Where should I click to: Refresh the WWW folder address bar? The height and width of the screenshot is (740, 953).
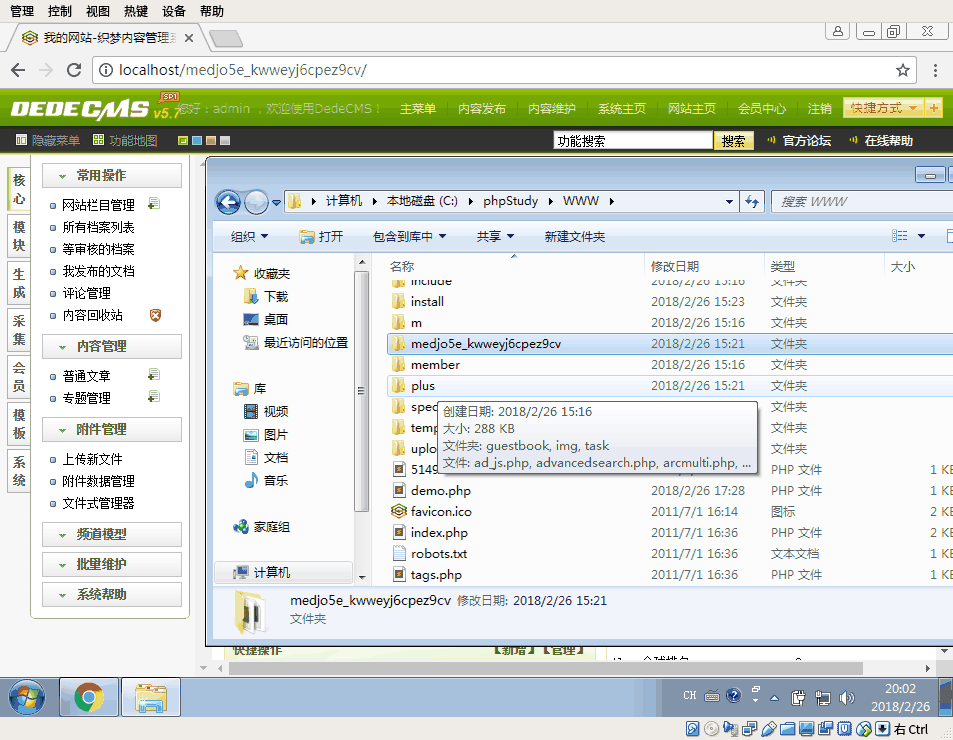coord(752,202)
